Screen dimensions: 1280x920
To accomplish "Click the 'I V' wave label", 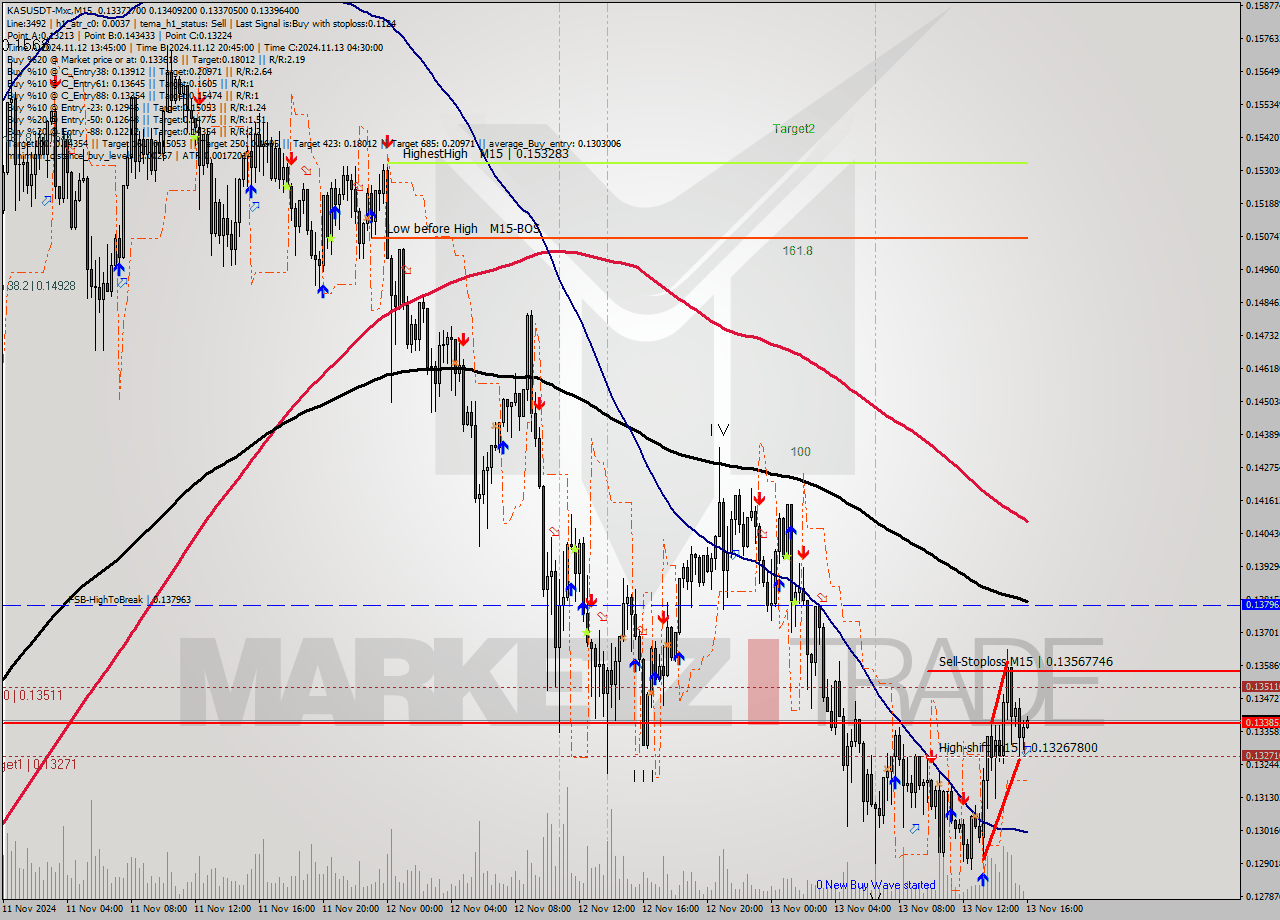I will tap(719, 430).
